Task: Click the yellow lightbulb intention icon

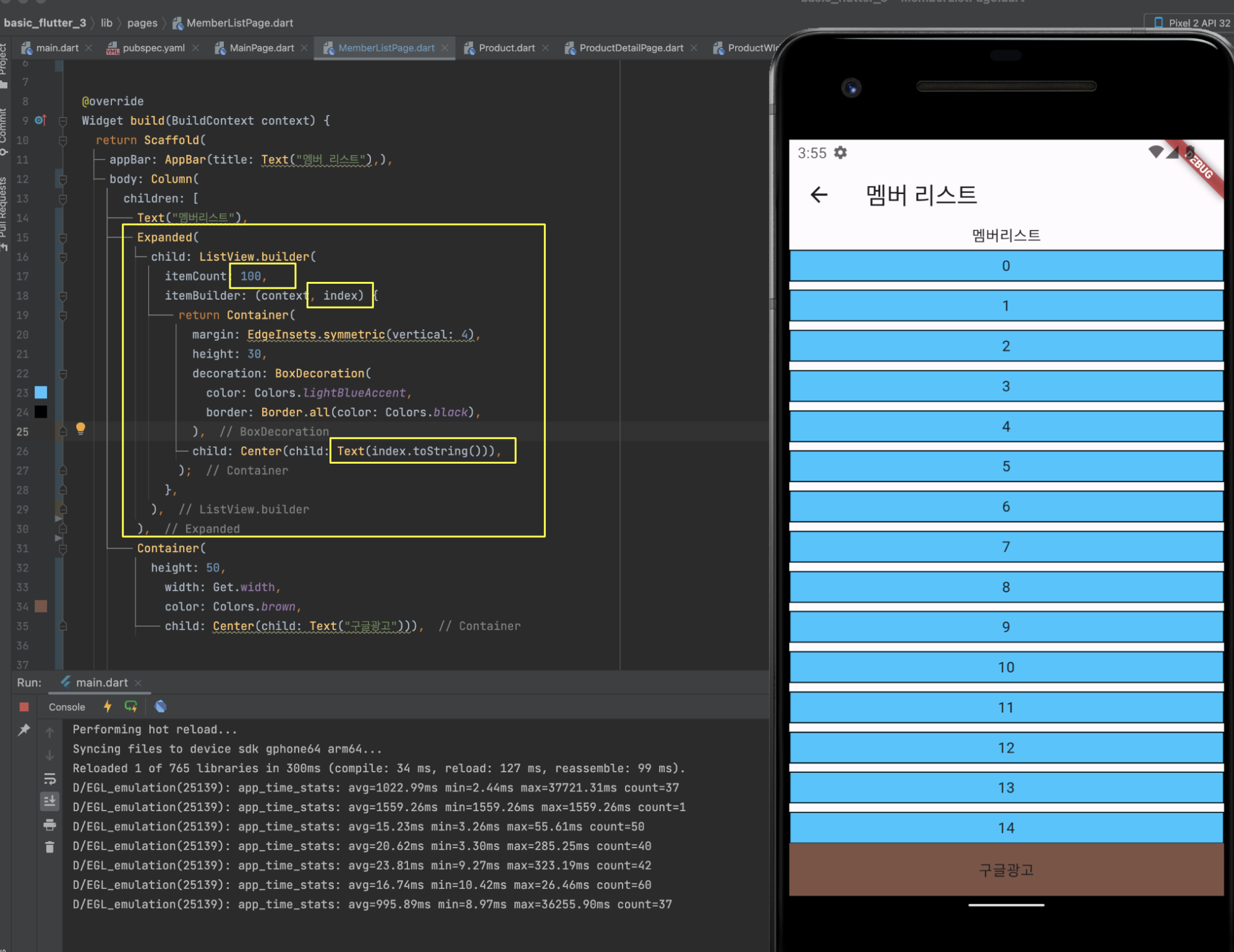Action: (80, 428)
